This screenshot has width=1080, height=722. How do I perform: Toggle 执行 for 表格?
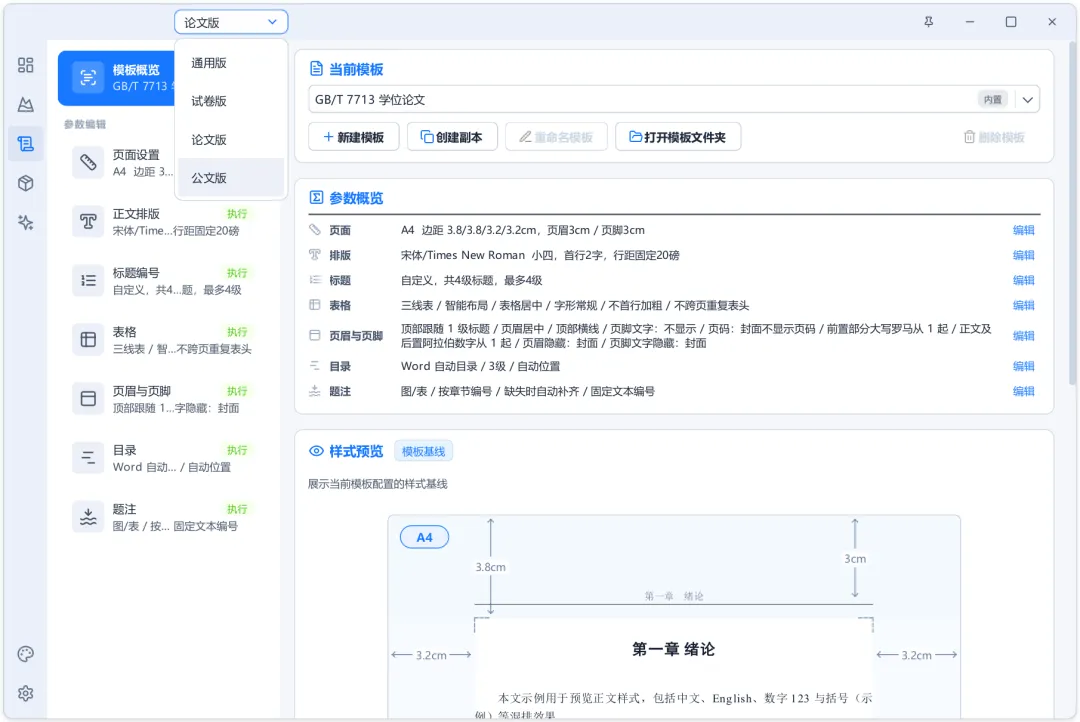[237, 332]
